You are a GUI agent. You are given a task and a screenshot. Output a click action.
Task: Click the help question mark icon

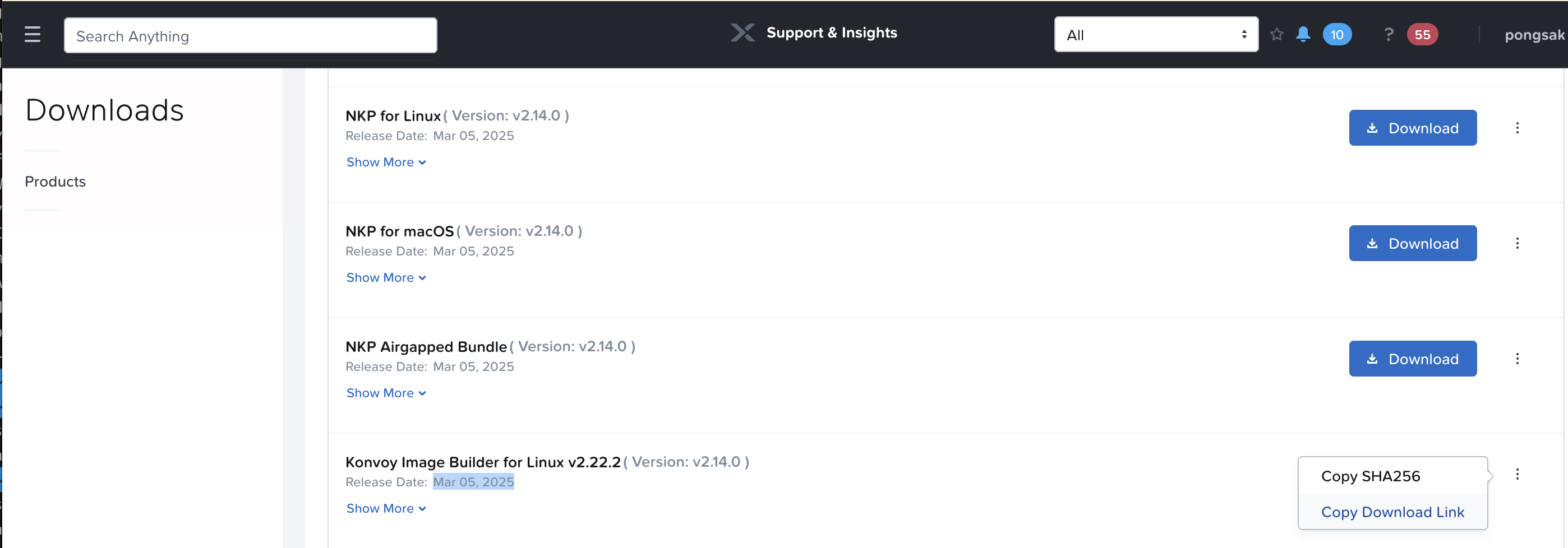(1388, 35)
